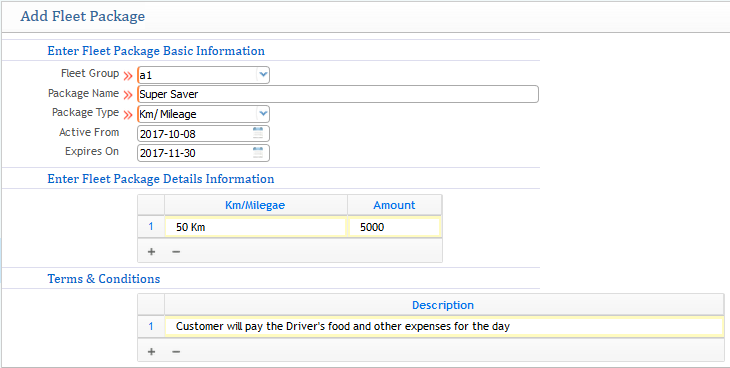
Task: Remove a row from the Km/Mileage table
Action: coord(176,252)
